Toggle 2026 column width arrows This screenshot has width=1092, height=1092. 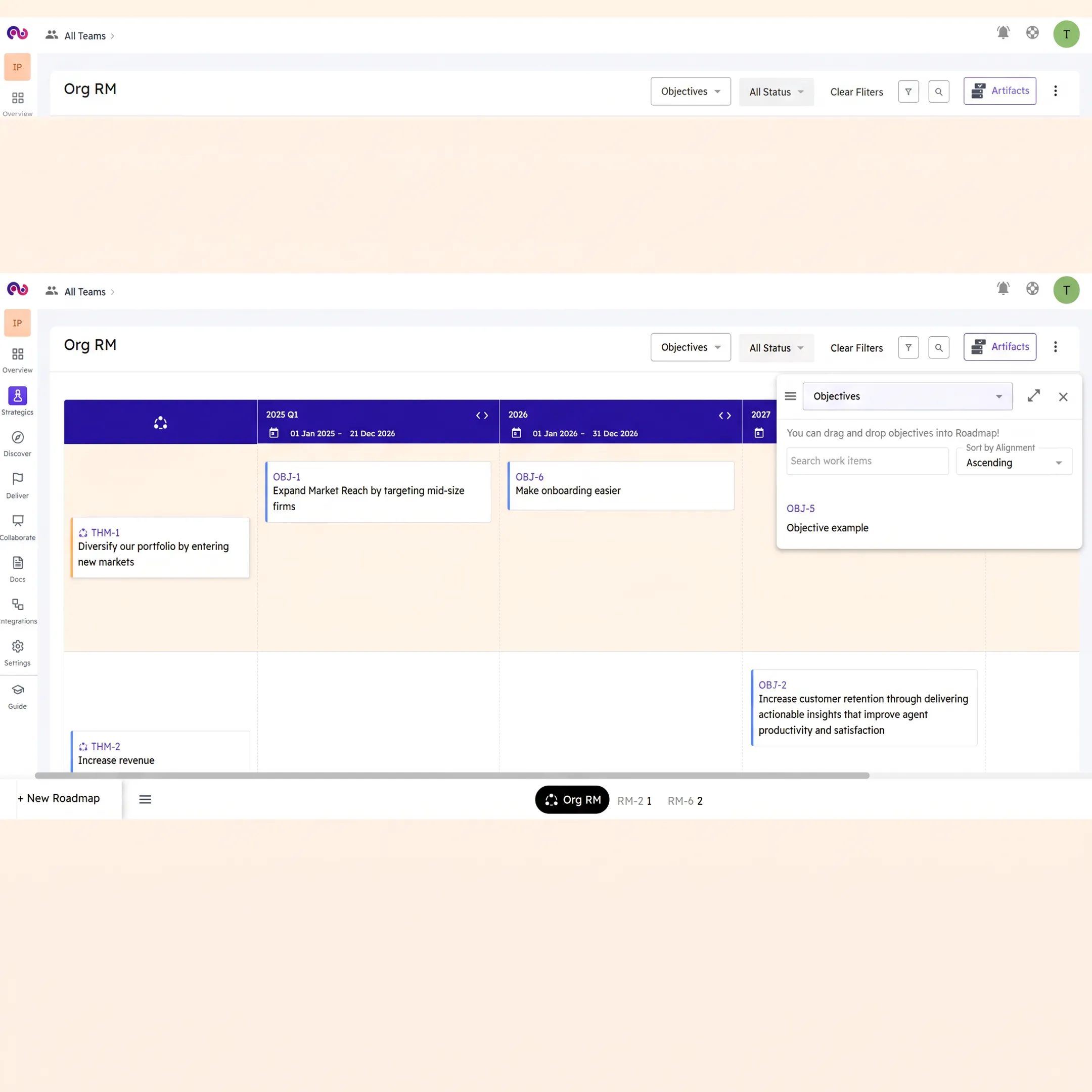(724, 416)
